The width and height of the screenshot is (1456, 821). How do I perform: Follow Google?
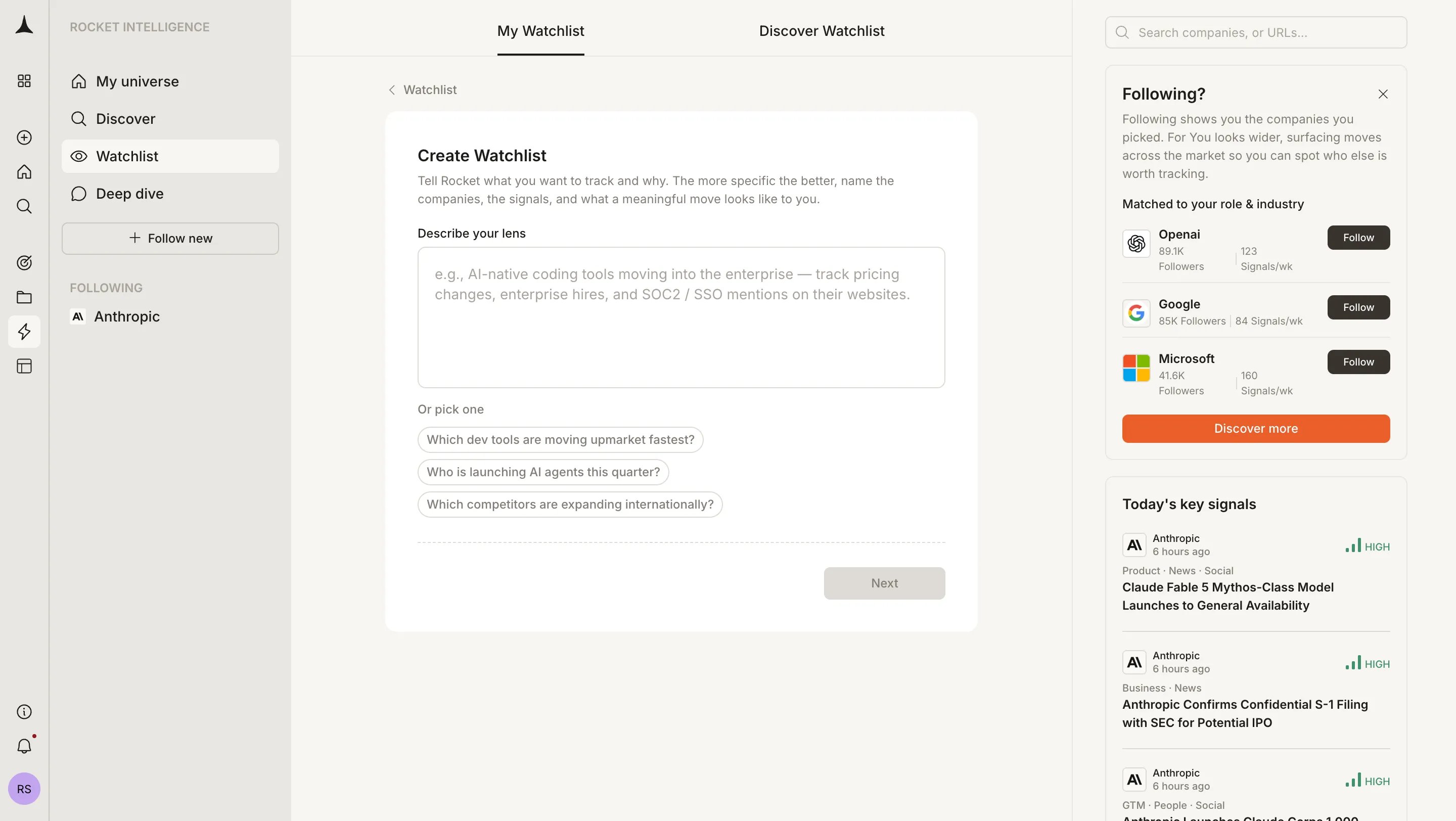point(1358,307)
